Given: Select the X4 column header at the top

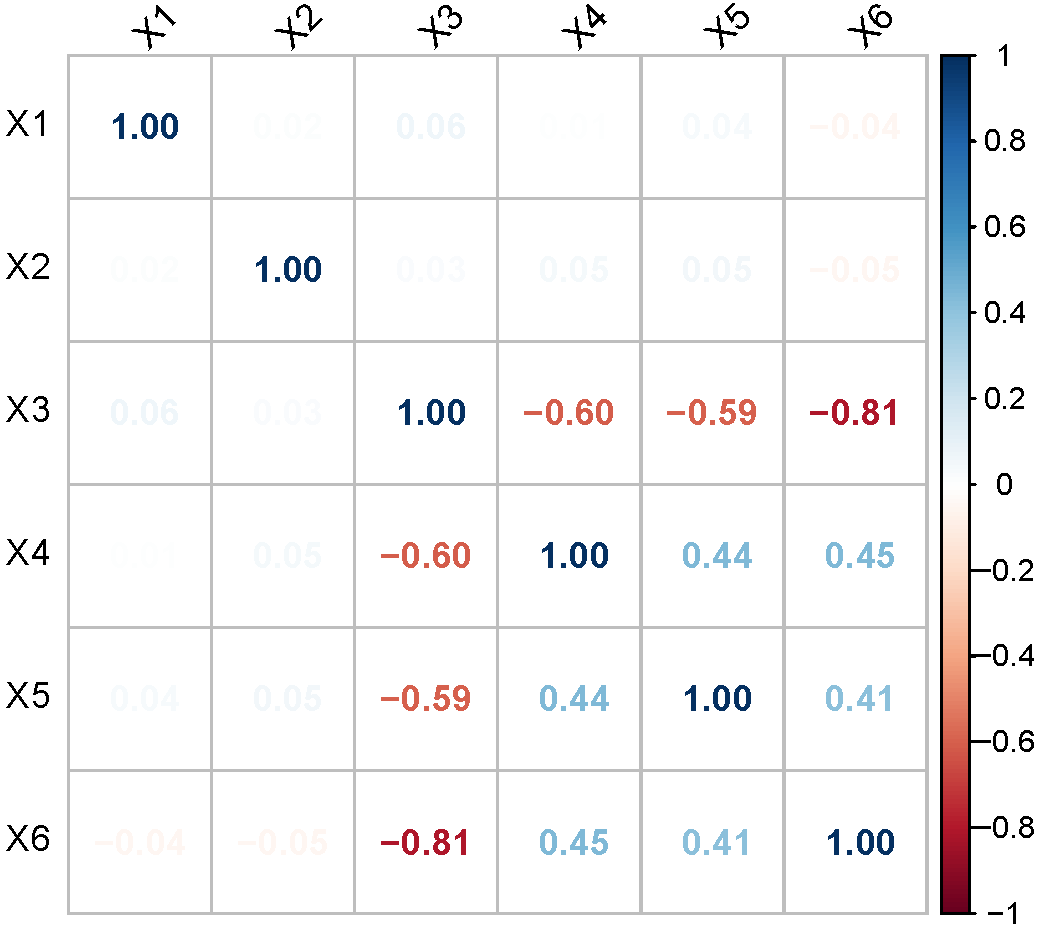Looking at the screenshot, I should pos(583,30).
